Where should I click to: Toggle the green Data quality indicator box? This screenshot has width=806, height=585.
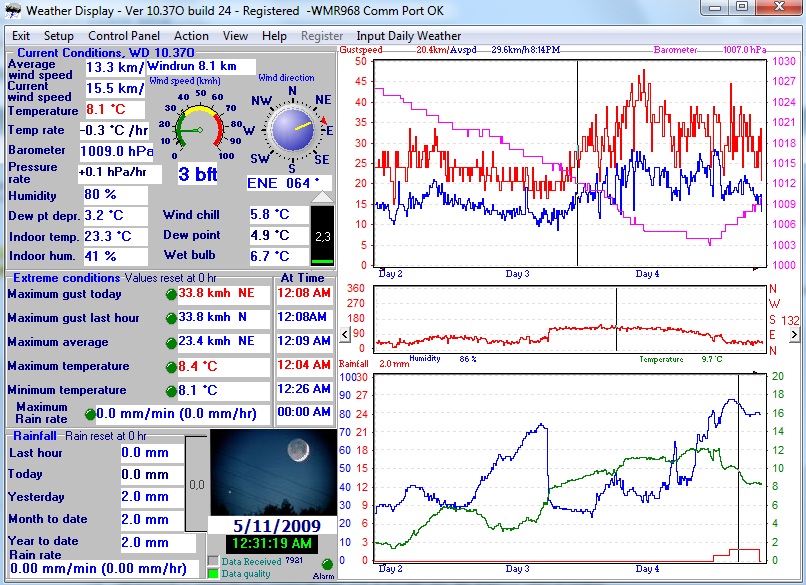tap(212, 573)
